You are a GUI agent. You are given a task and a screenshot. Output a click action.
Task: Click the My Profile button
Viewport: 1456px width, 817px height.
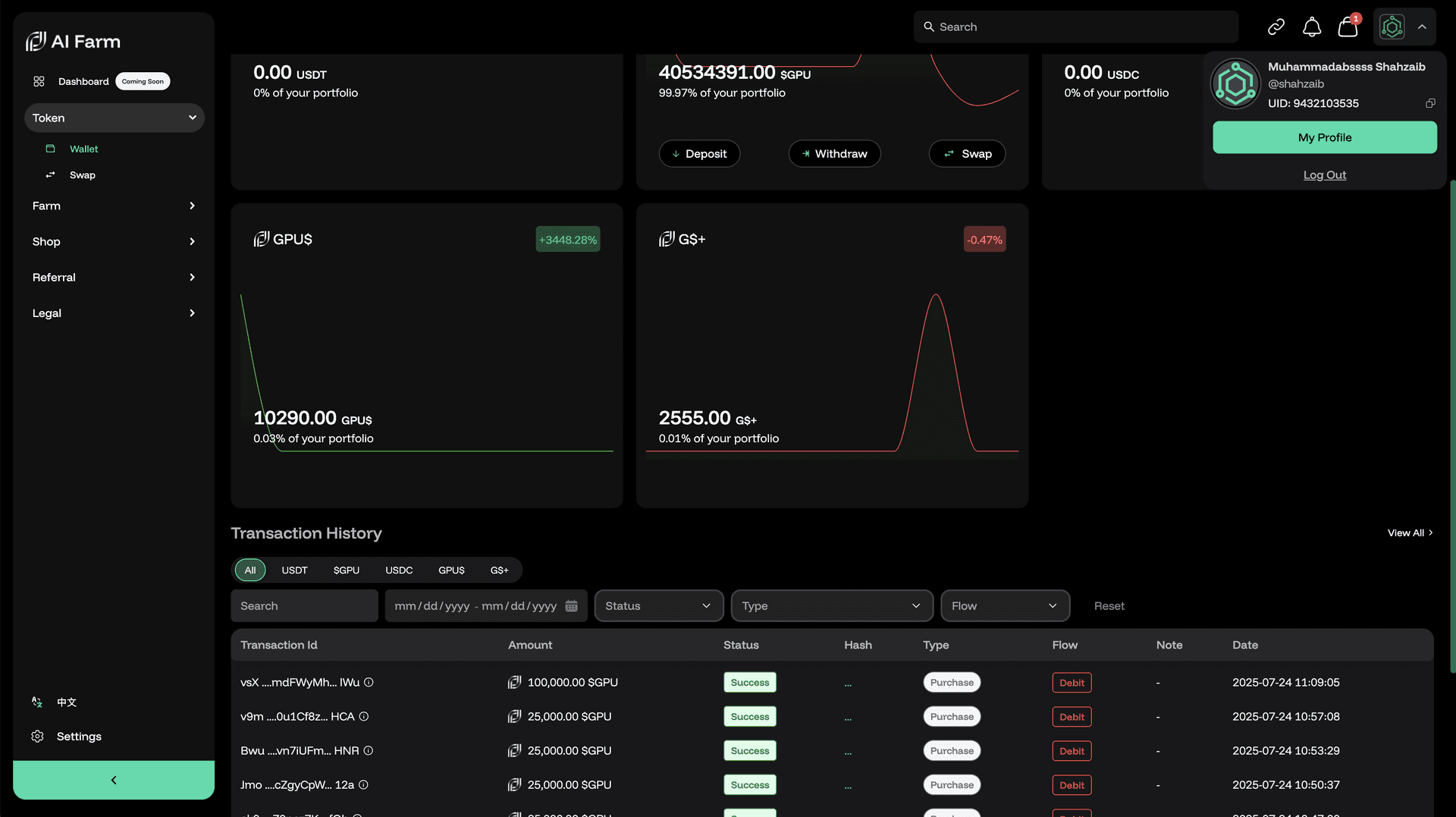pos(1324,137)
